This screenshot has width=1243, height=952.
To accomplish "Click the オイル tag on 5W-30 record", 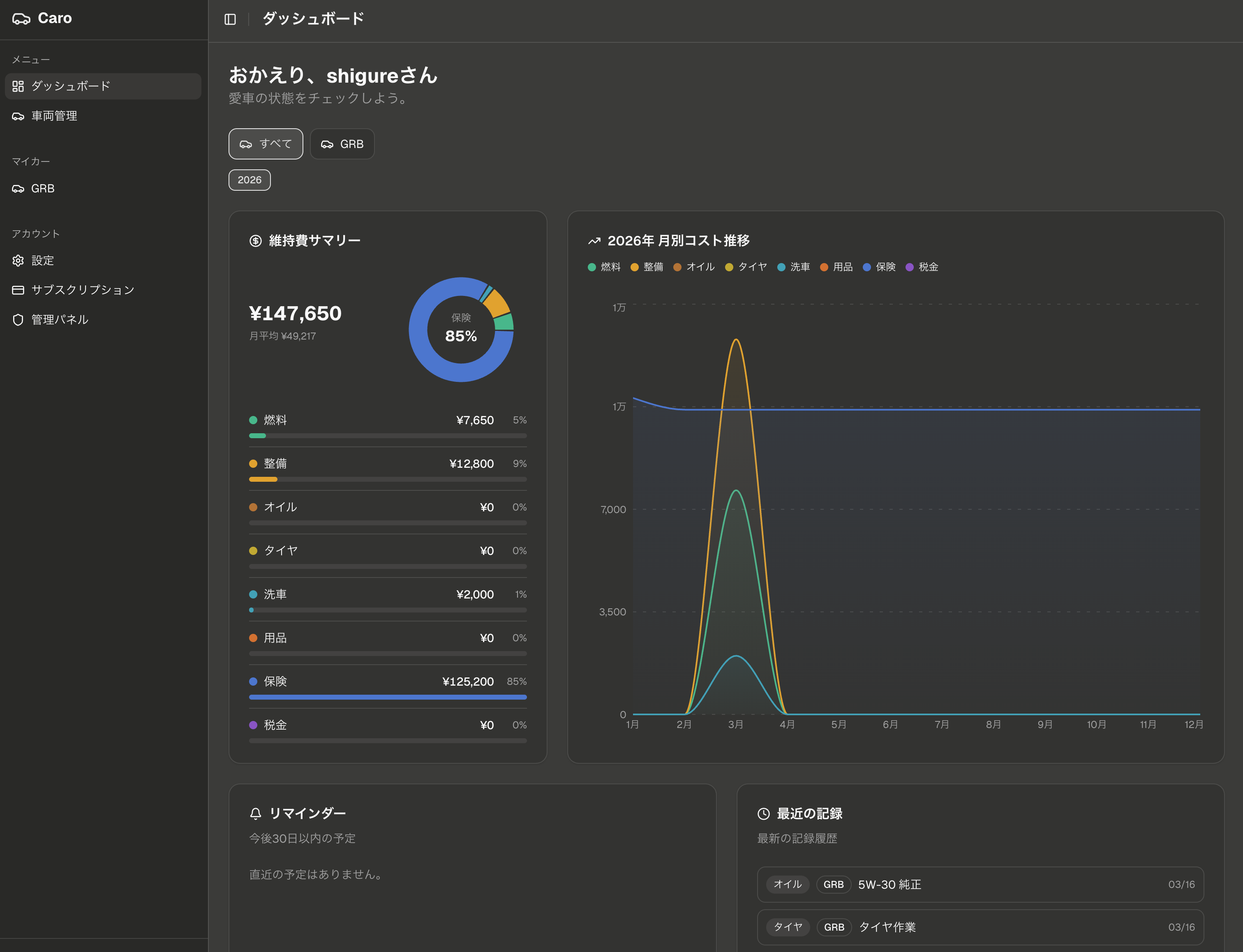I will (788, 885).
